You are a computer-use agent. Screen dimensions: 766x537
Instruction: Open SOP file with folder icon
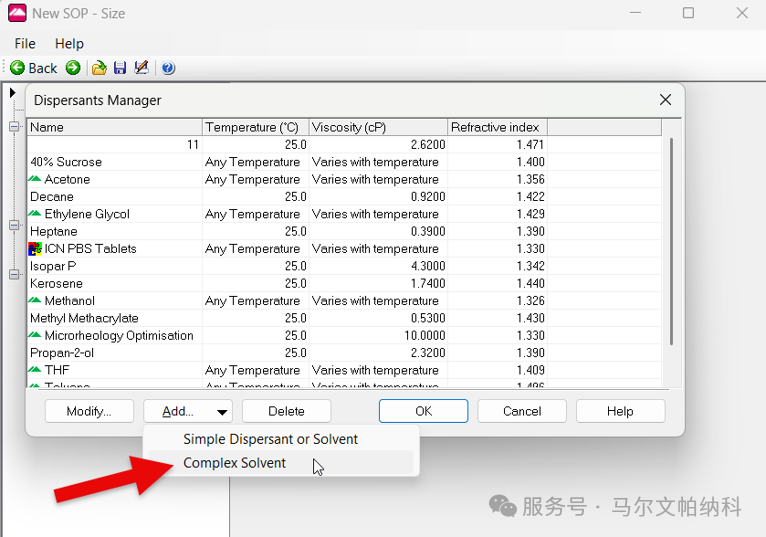click(x=99, y=67)
